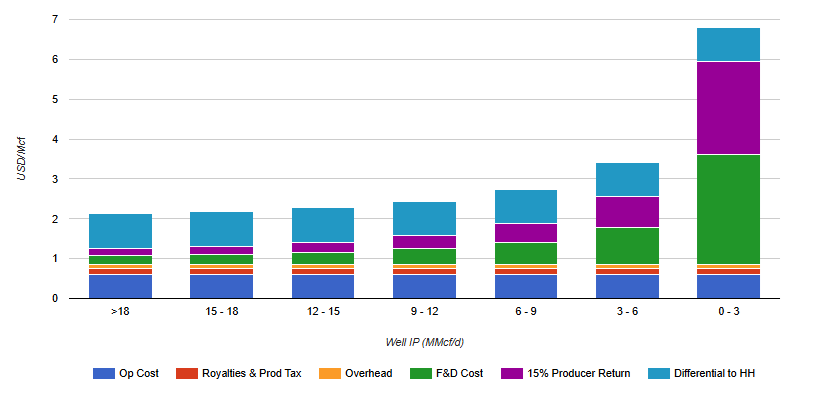Hide the 15% Producer Return series label
Screen dimensions: 814x408
[x=581, y=373]
